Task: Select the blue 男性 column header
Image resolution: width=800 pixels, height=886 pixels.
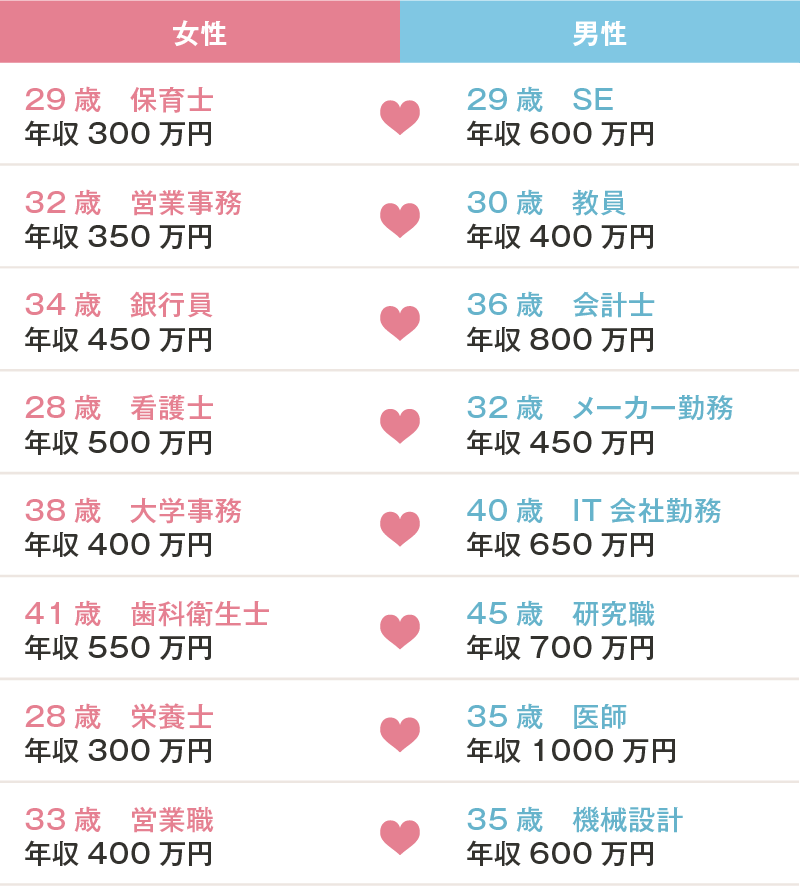Action: (600, 32)
